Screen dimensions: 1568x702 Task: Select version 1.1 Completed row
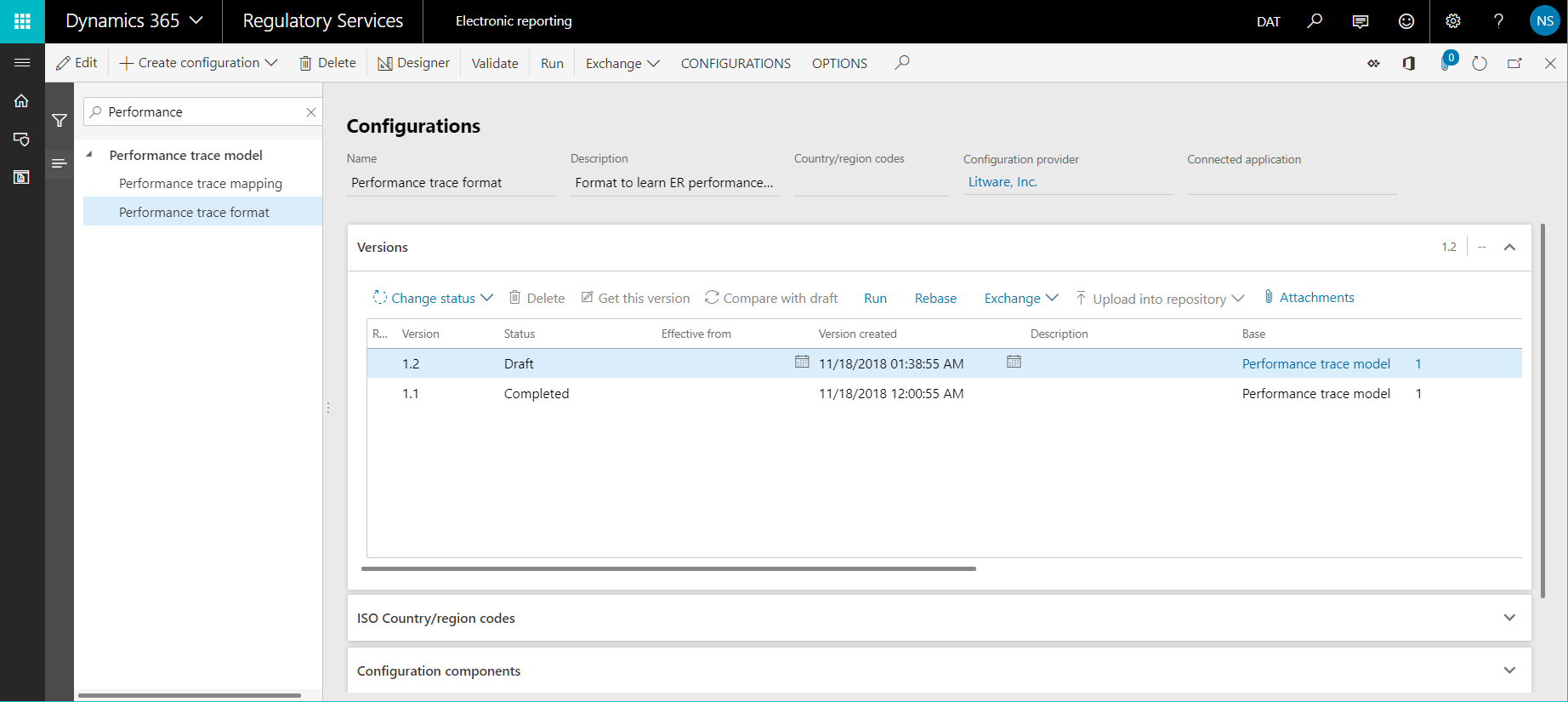tap(944, 393)
